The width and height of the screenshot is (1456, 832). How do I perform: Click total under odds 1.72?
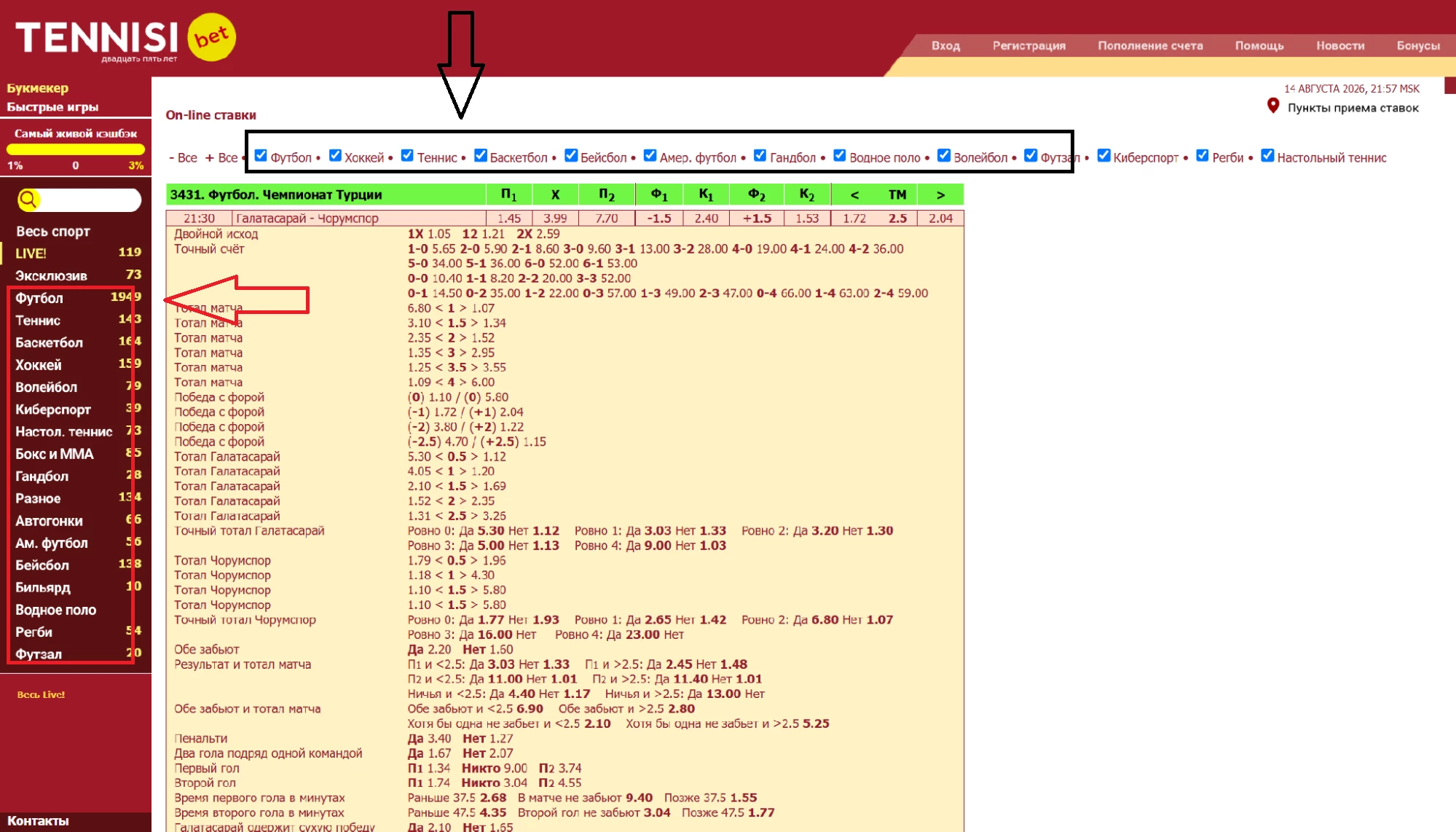[x=854, y=219]
